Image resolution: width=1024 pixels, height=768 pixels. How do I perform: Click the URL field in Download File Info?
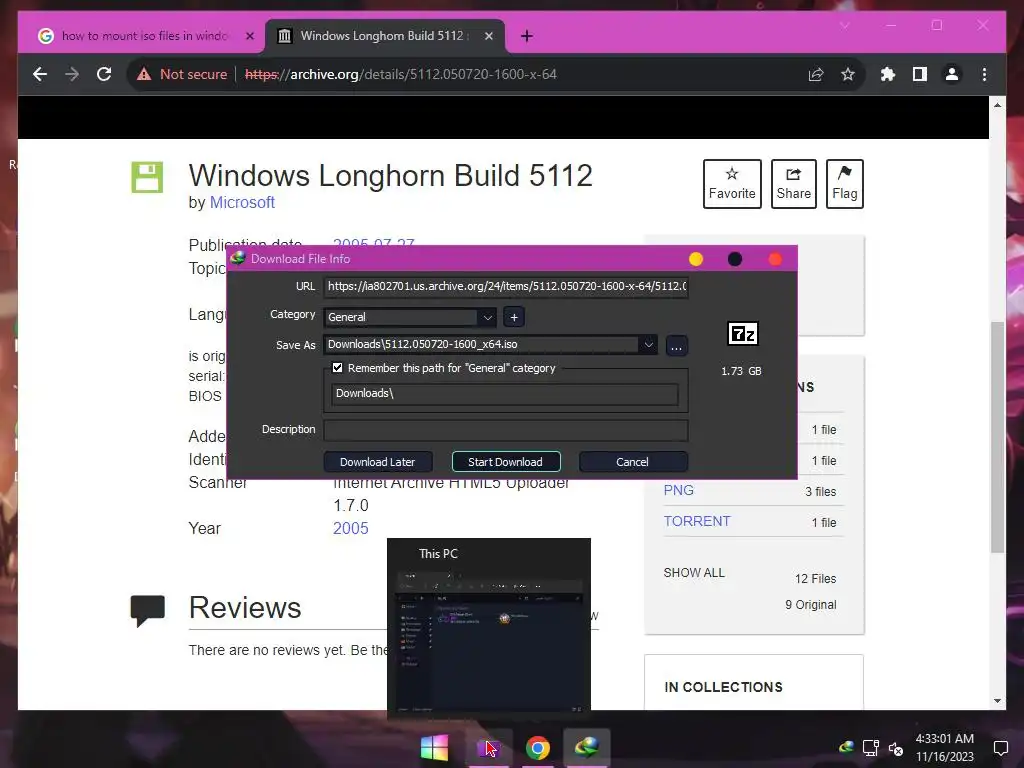point(505,286)
